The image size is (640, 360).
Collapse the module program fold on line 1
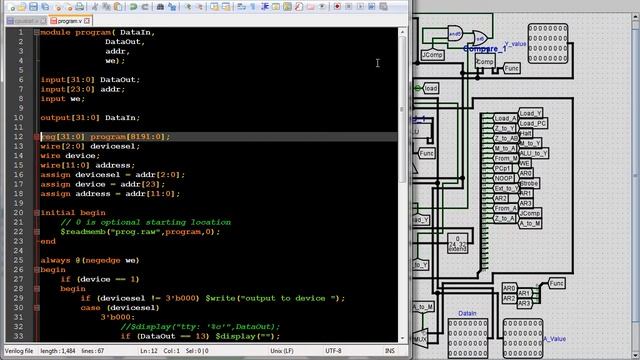pyautogui.click(x=36, y=32)
